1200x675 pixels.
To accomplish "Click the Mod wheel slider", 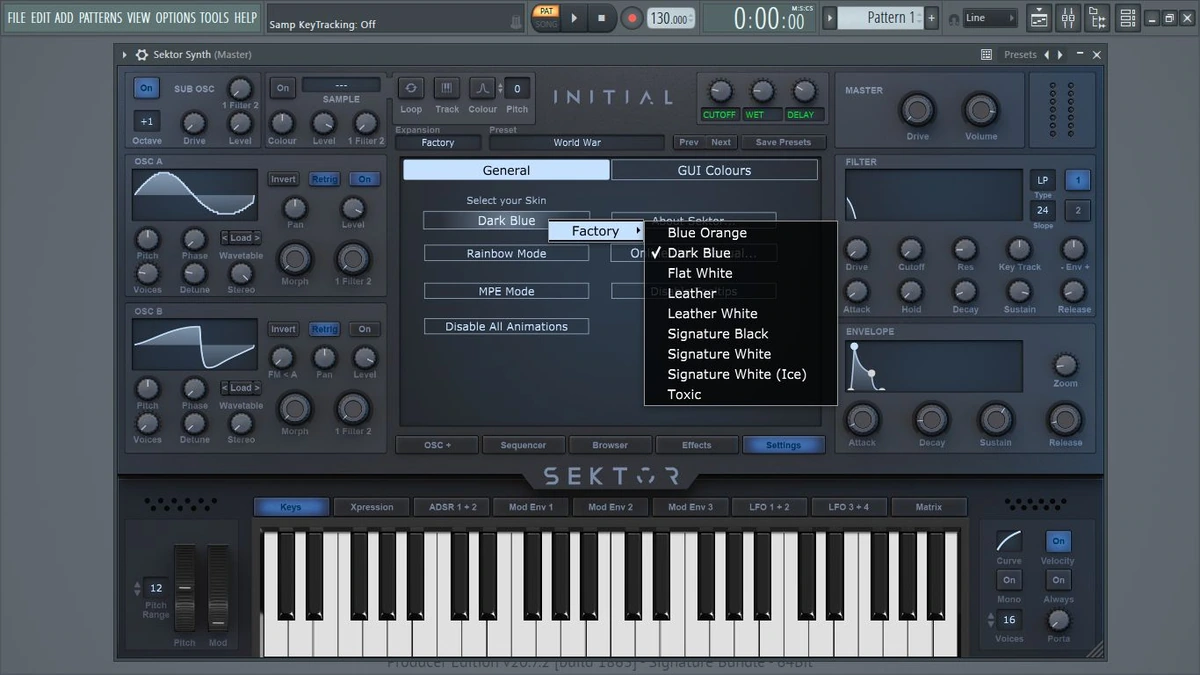I will click(218, 588).
